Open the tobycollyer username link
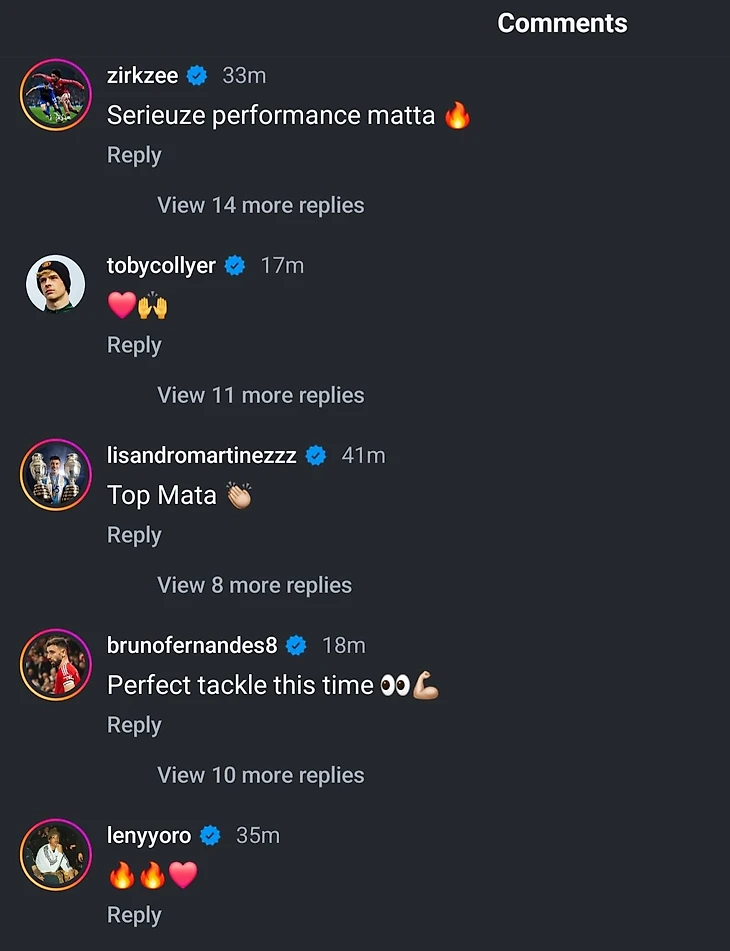Image resolution: width=730 pixels, height=951 pixels. pyautogui.click(x=161, y=266)
